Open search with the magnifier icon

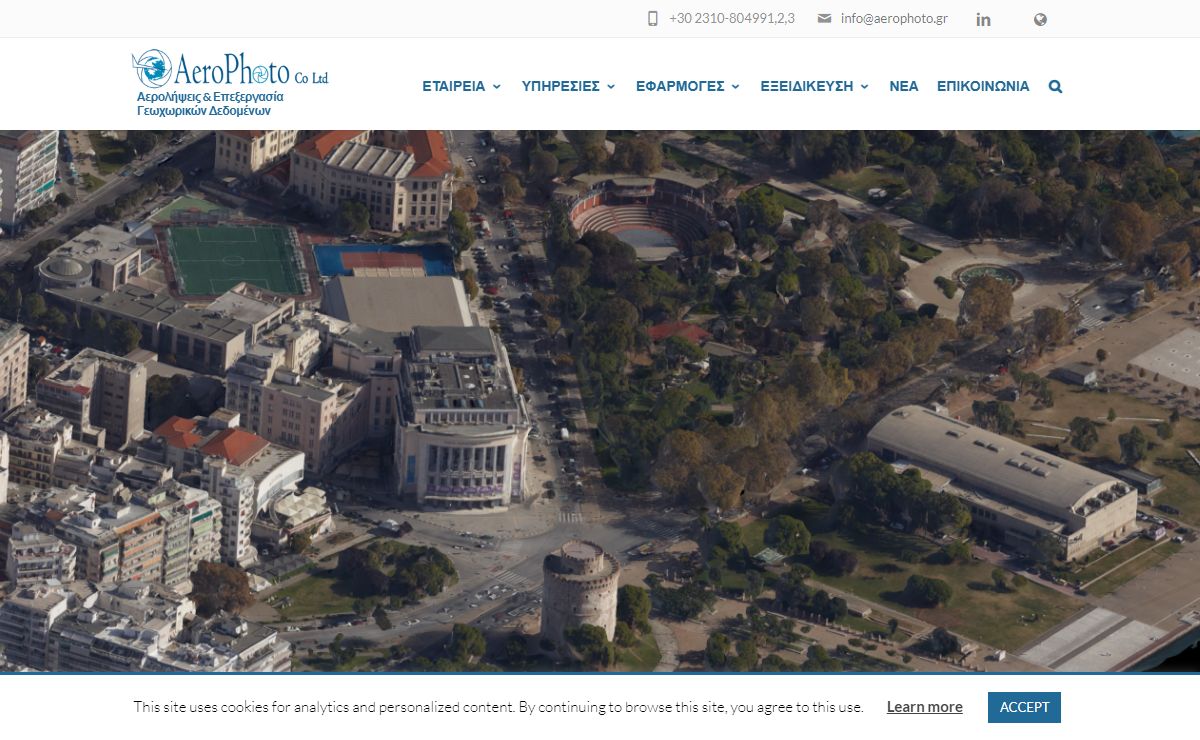tap(1055, 87)
